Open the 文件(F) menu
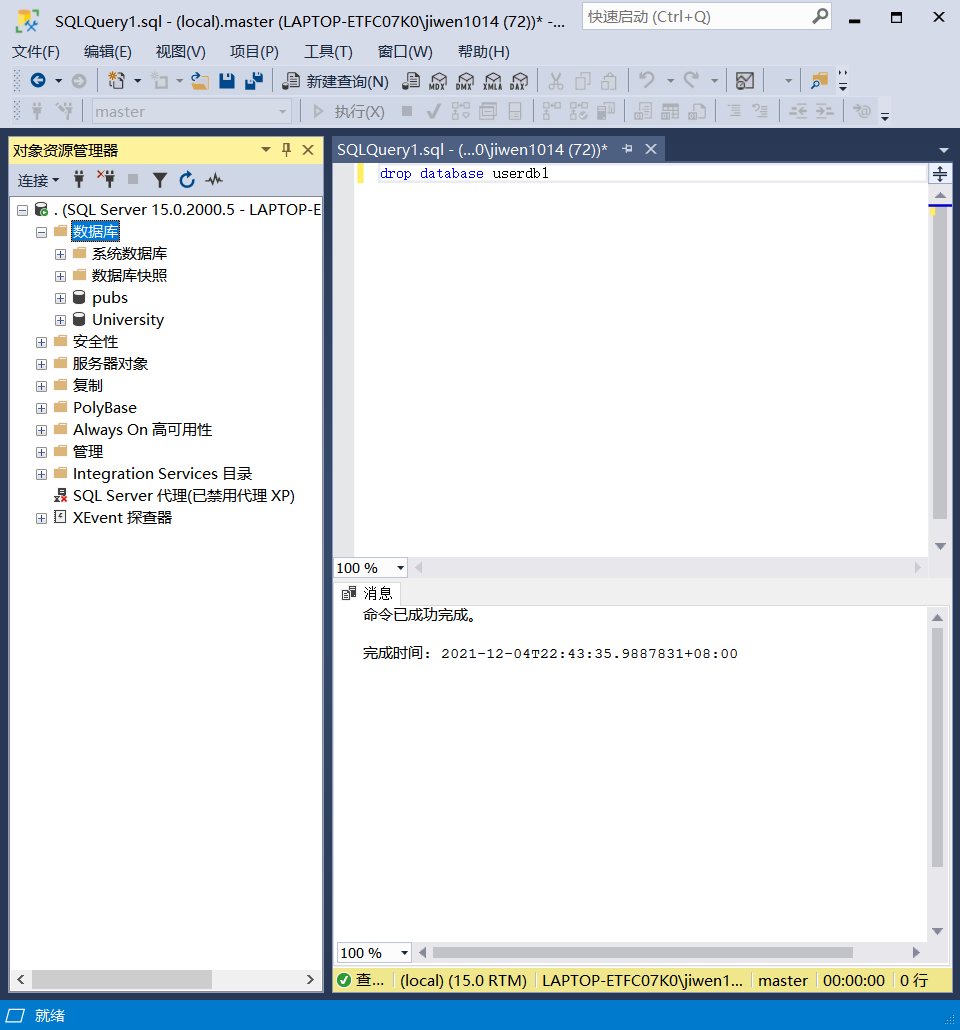 [x=35, y=52]
